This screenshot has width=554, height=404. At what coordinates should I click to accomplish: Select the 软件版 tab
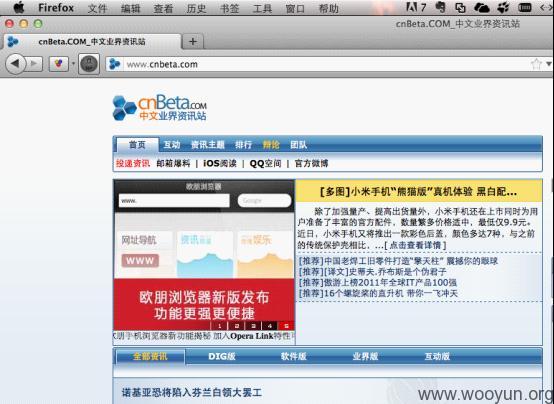pos(294,356)
